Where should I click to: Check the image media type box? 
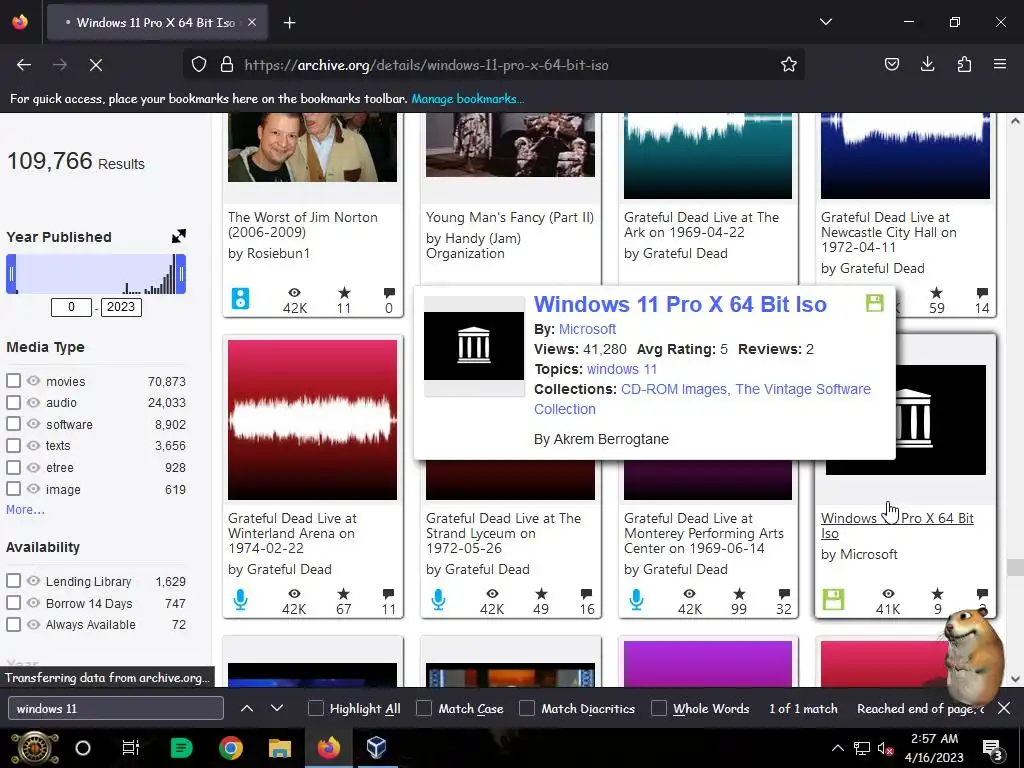click(x=13, y=488)
